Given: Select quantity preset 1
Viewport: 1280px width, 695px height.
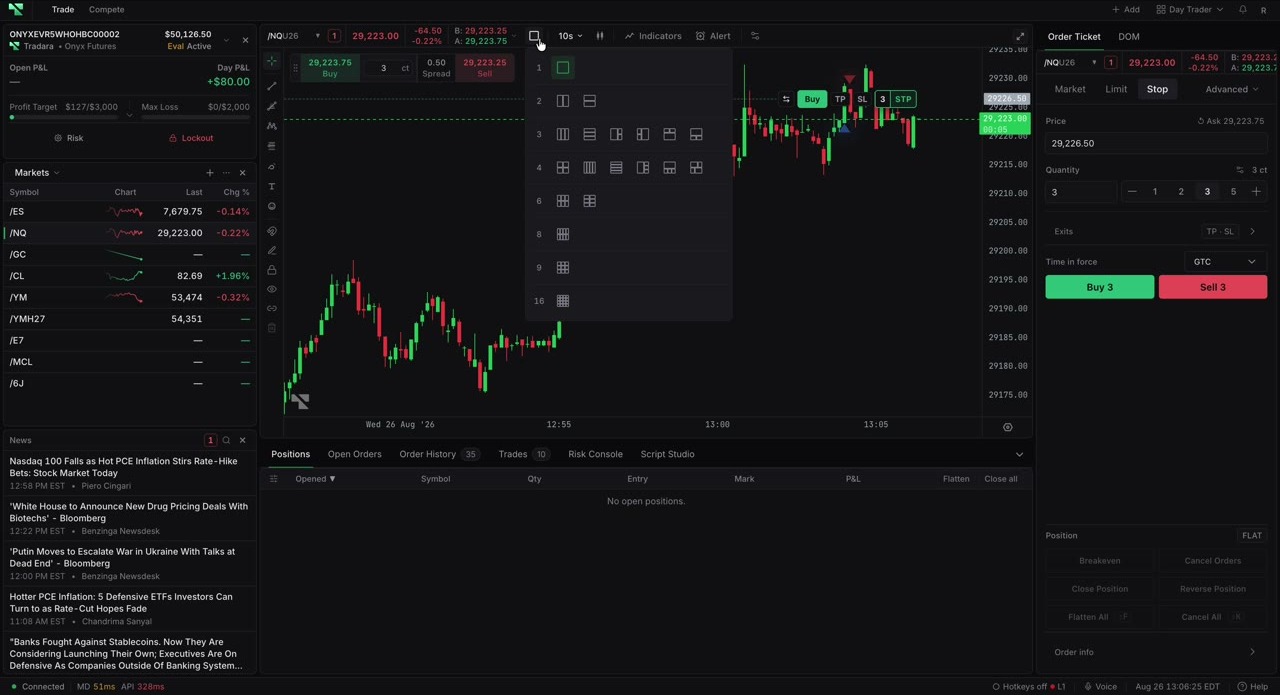Looking at the screenshot, I should (1155, 192).
